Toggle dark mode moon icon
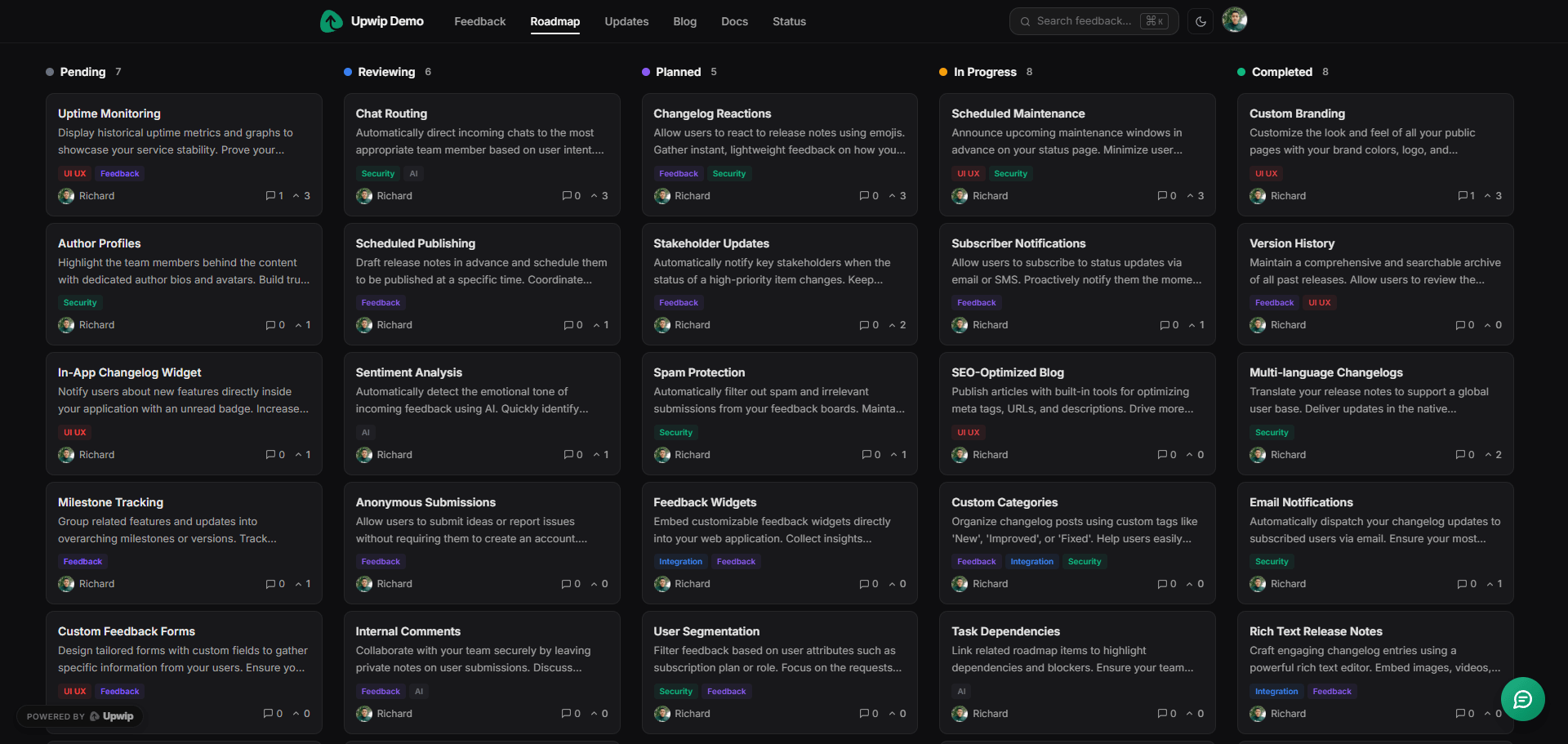This screenshot has width=1568, height=744. tap(1200, 21)
